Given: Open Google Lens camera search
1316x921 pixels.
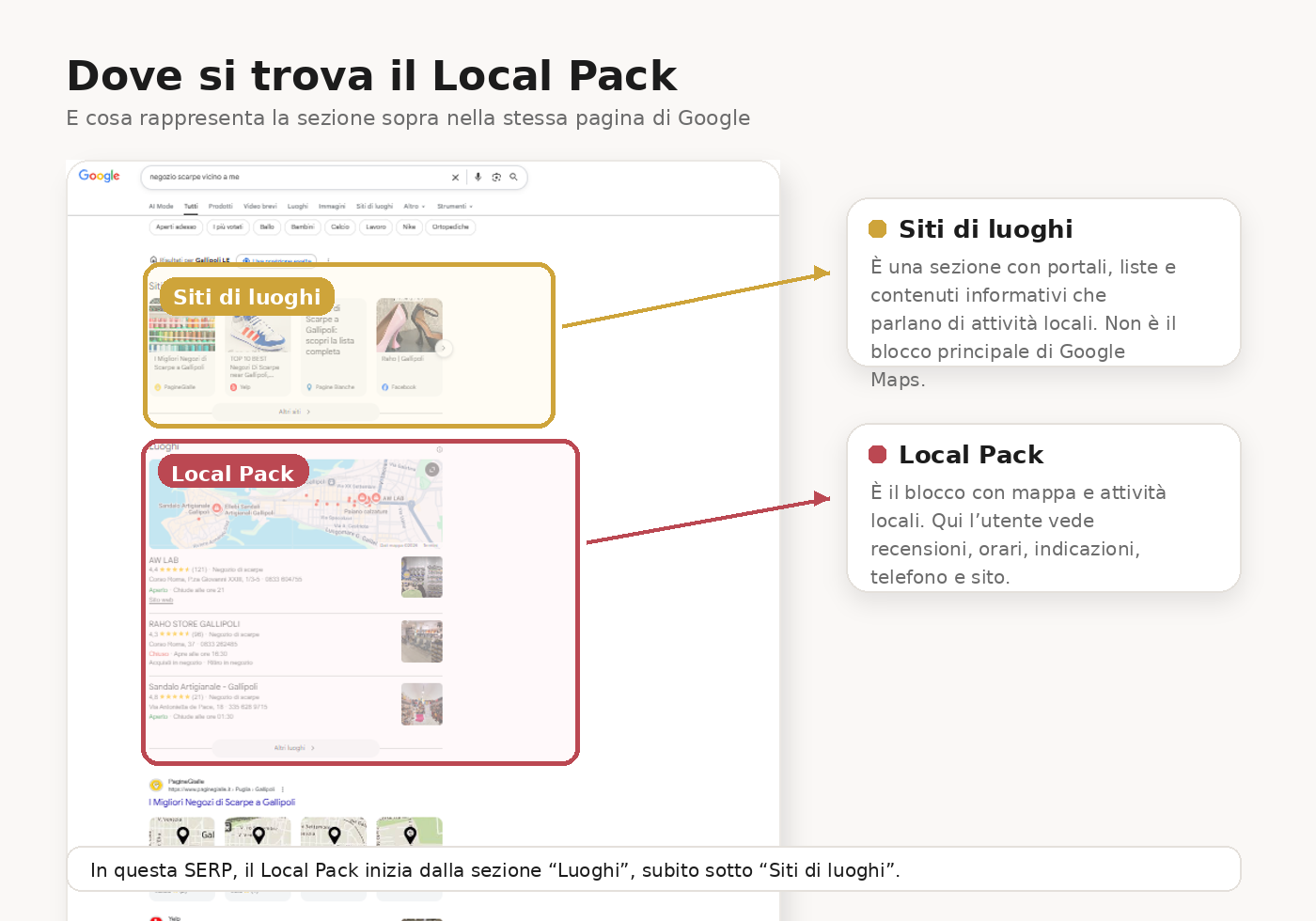Looking at the screenshot, I should [x=496, y=177].
